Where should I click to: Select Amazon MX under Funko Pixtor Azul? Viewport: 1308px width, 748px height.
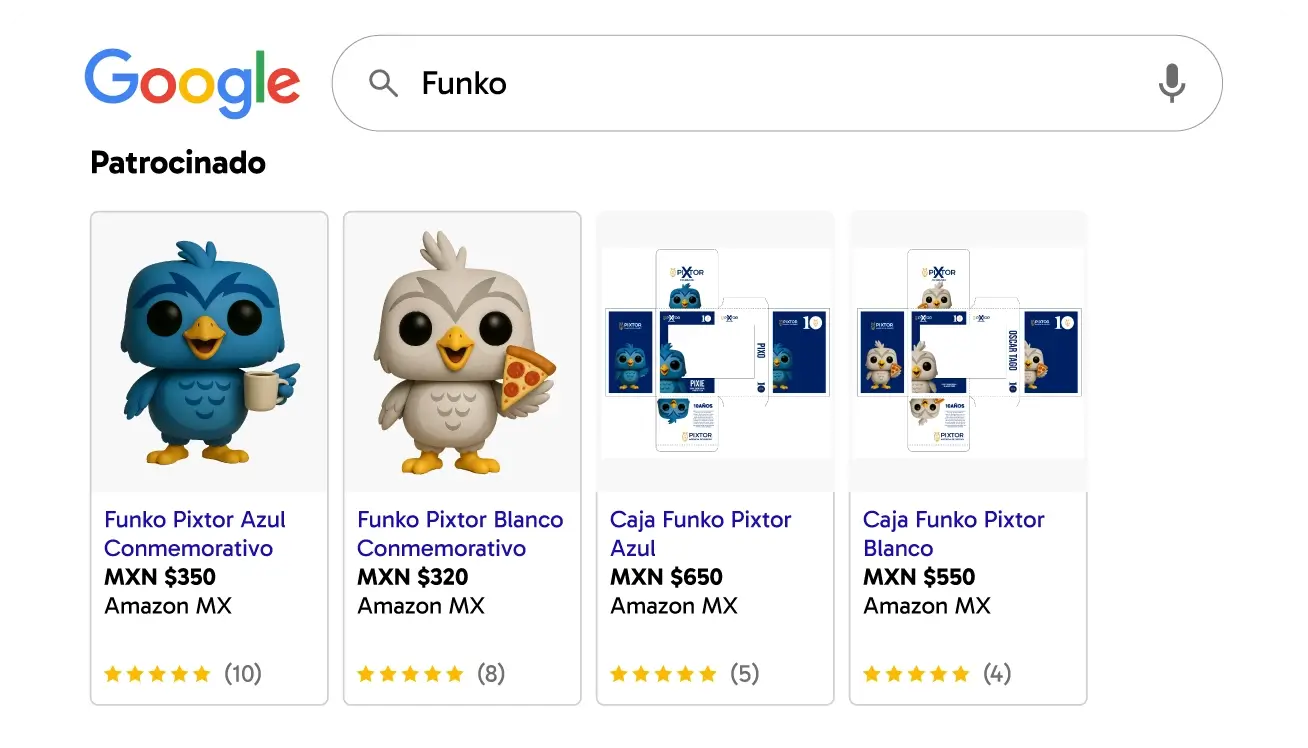(168, 605)
